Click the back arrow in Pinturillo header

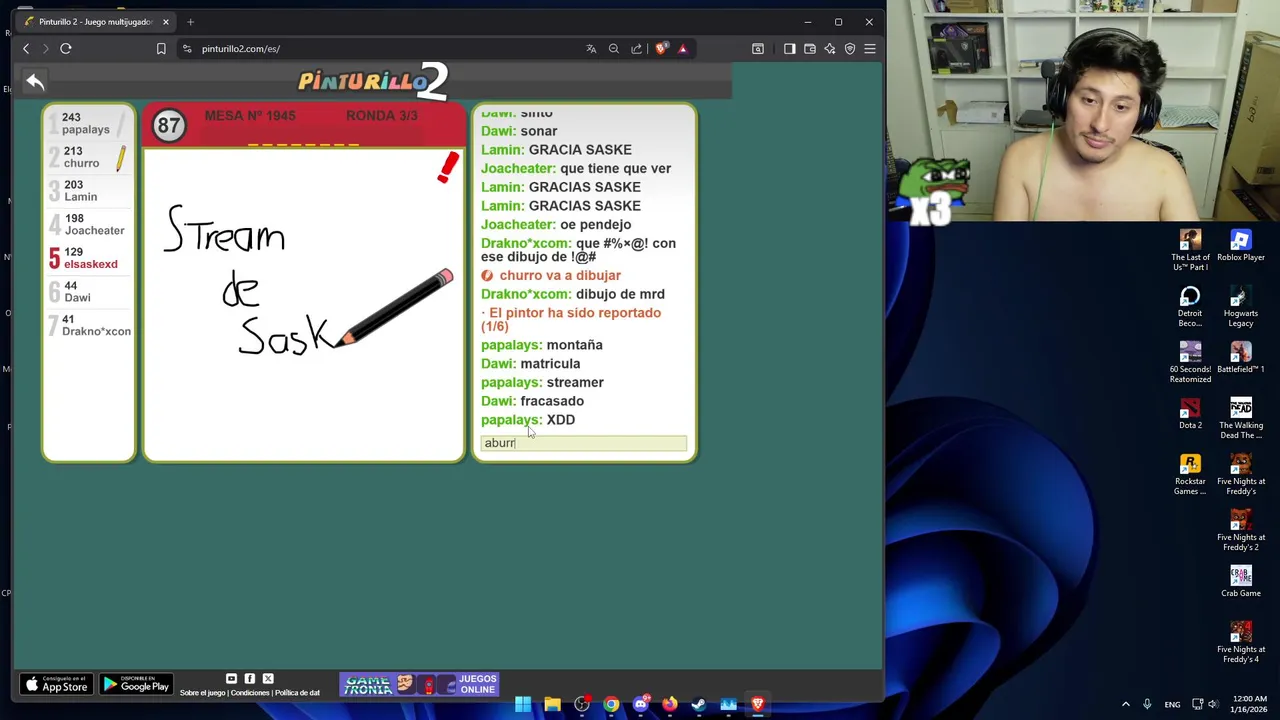click(35, 82)
